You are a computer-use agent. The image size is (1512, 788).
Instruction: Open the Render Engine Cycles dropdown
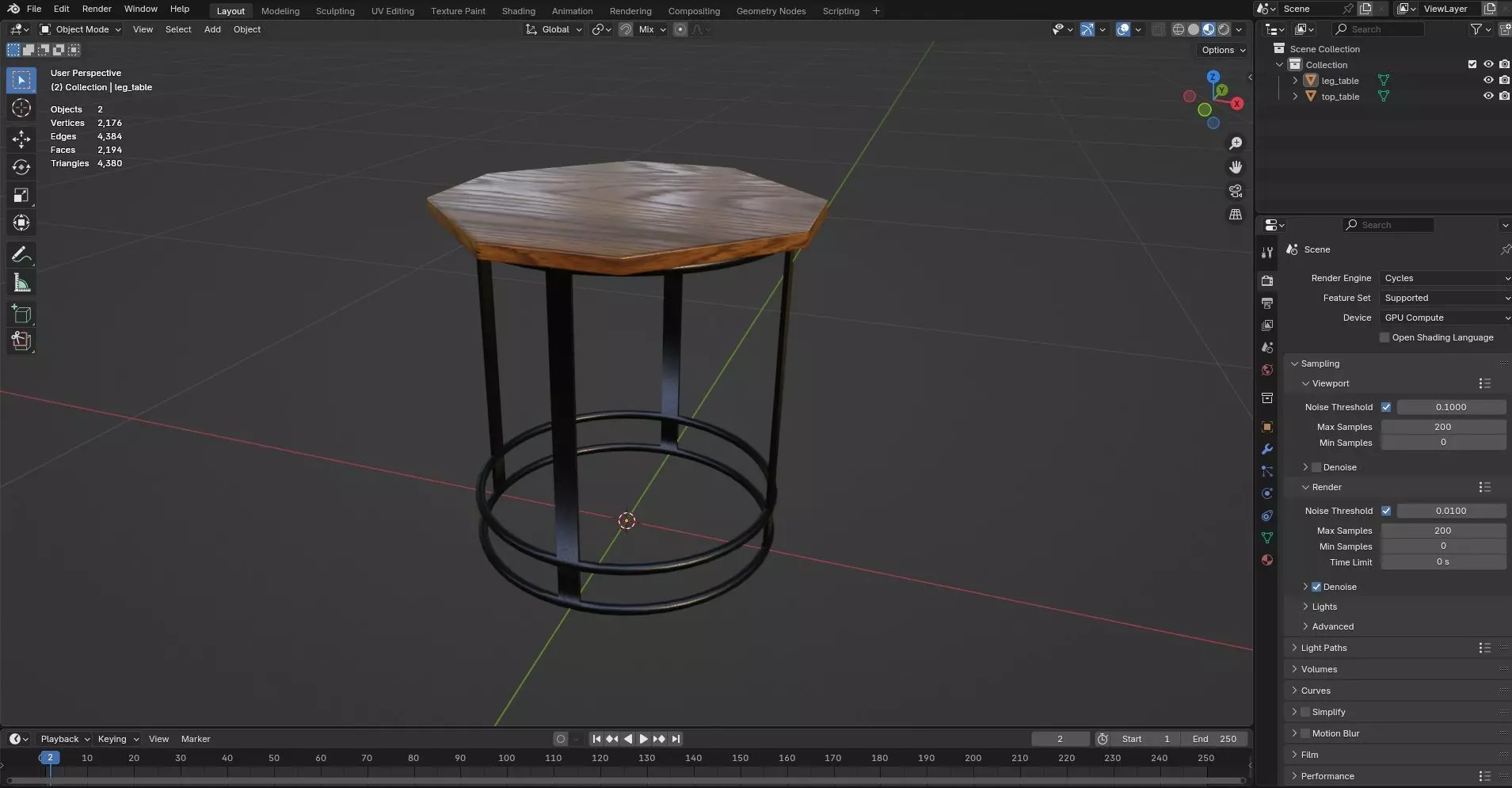[x=1445, y=278]
